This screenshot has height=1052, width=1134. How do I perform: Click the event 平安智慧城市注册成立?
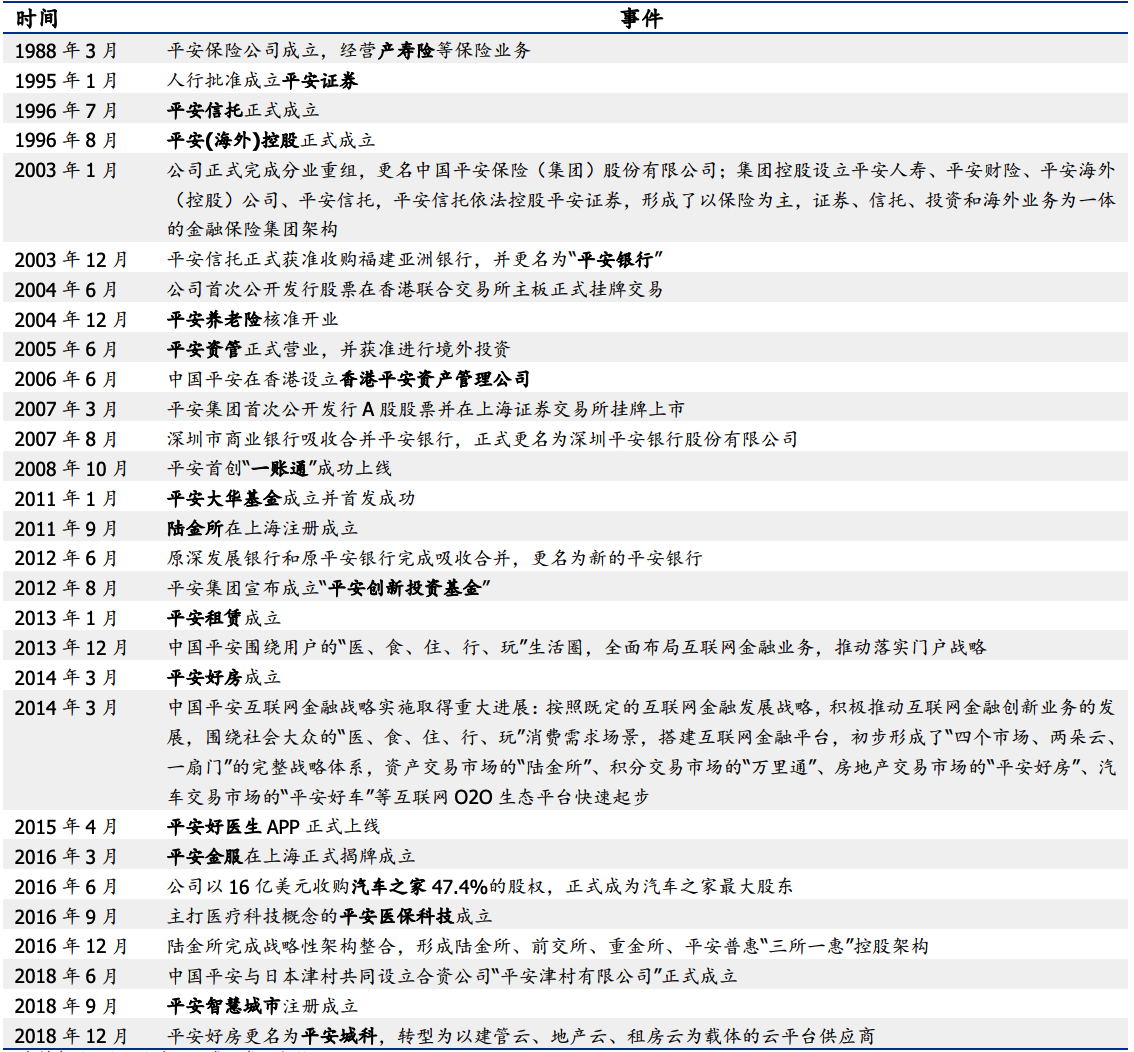click(262, 1006)
